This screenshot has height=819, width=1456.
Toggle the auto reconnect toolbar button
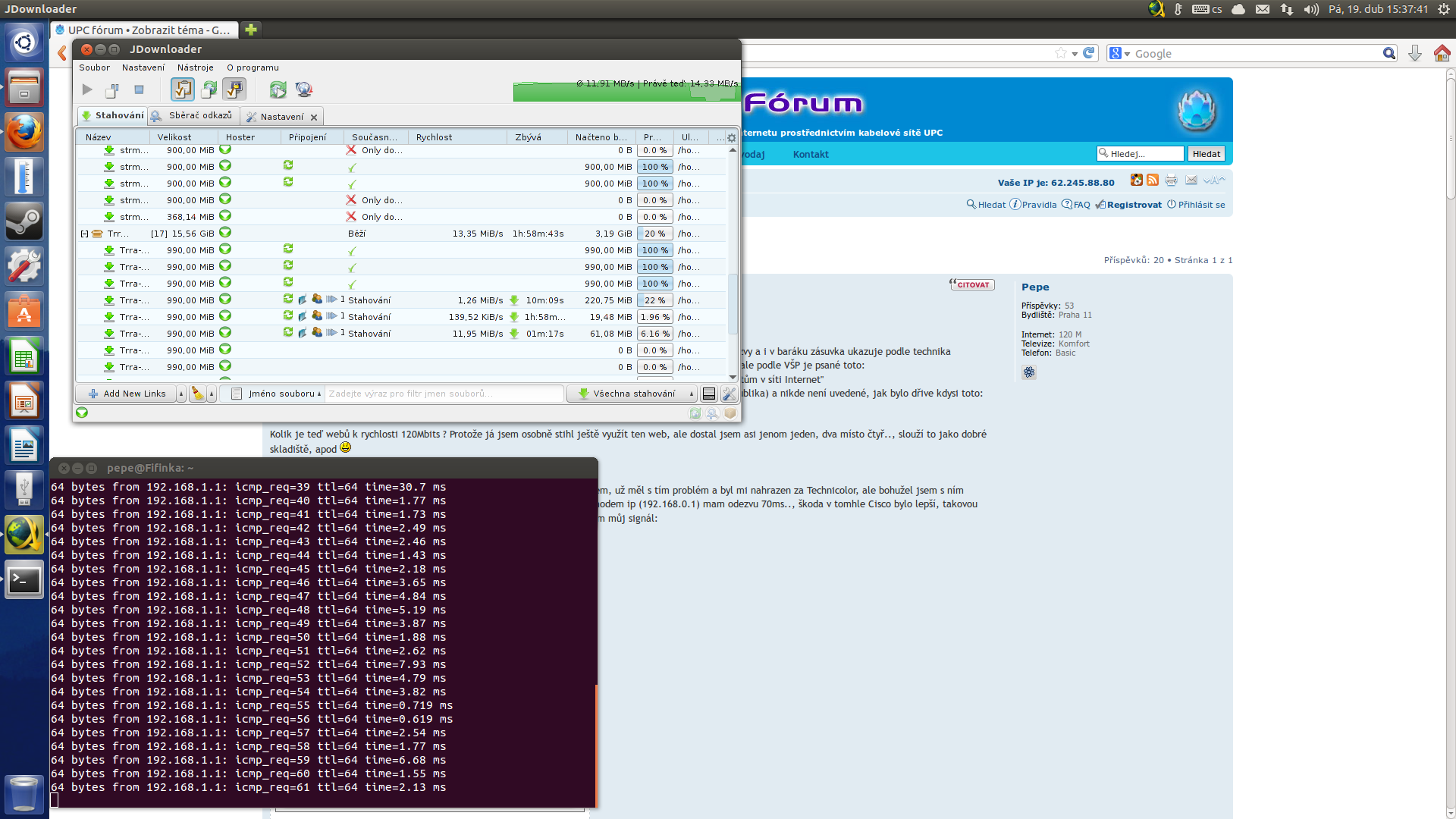click(x=209, y=89)
